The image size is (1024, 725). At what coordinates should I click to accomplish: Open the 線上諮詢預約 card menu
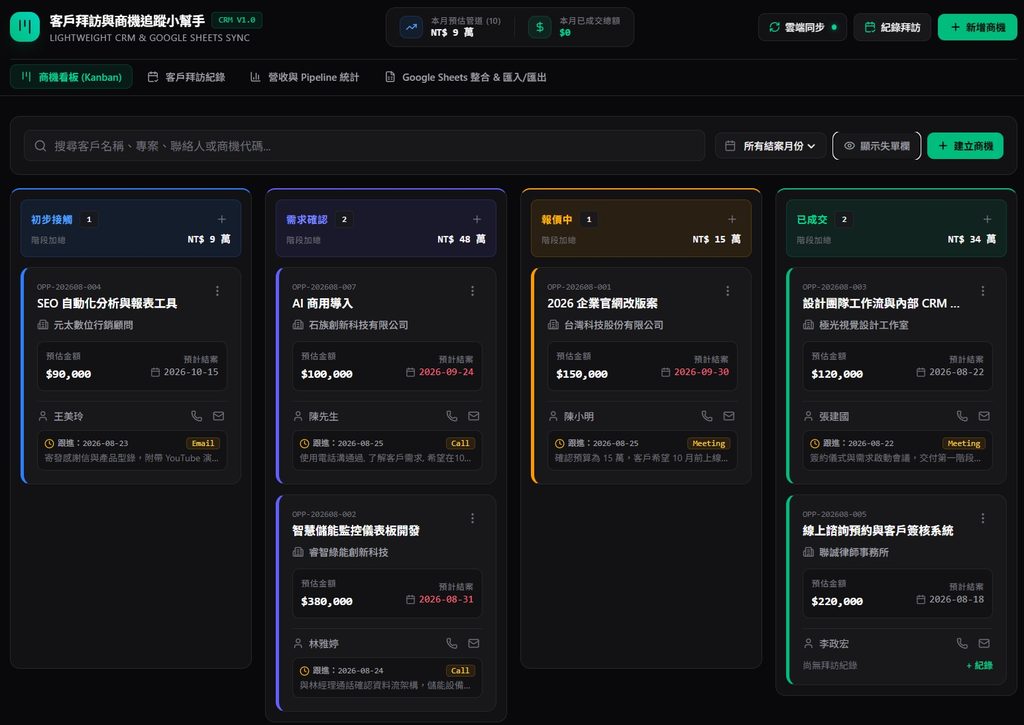pyautogui.click(x=983, y=518)
